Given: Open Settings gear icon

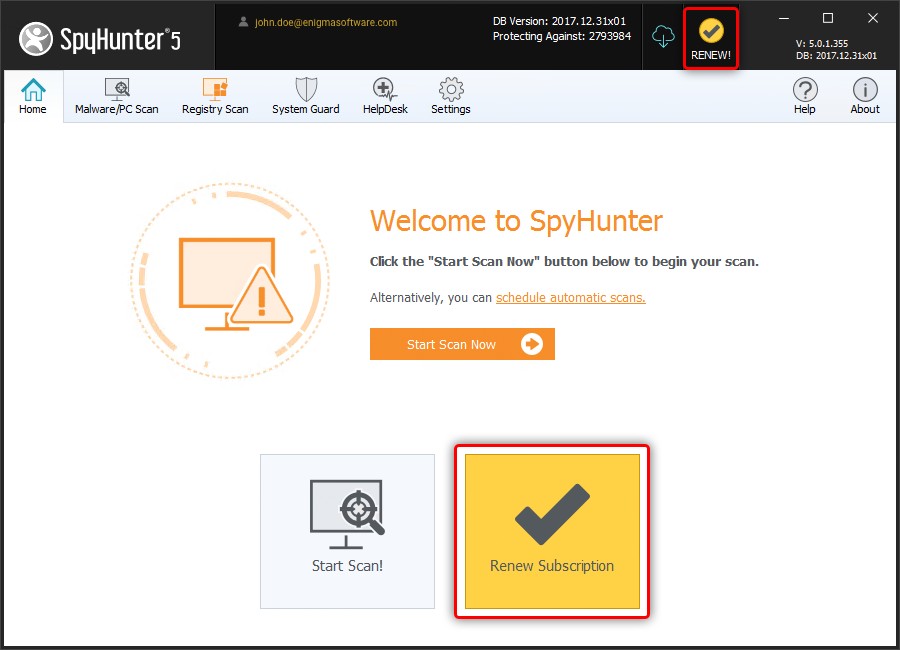Looking at the screenshot, I should click(x=451, y=96).
